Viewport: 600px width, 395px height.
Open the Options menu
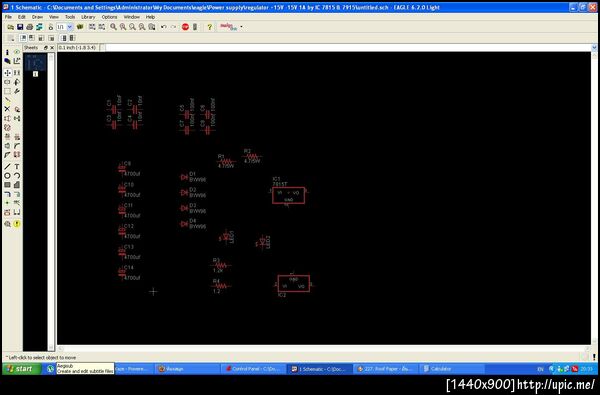coord(109,17)
